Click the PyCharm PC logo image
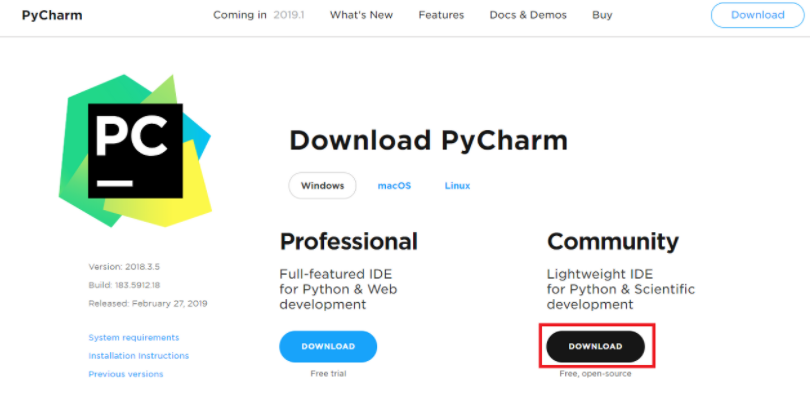Screen dimensions: 810x400 click(x=135, y=151)
